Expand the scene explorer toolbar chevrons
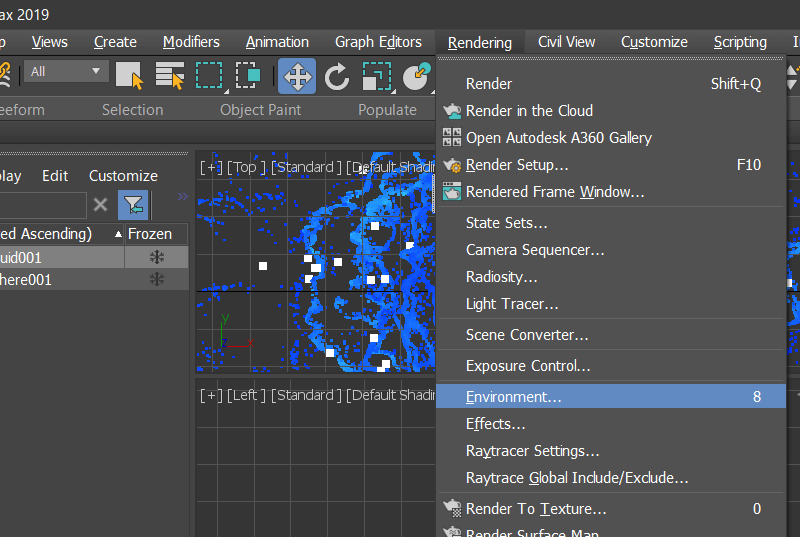The image size is (800, 537). coord(183,196)
